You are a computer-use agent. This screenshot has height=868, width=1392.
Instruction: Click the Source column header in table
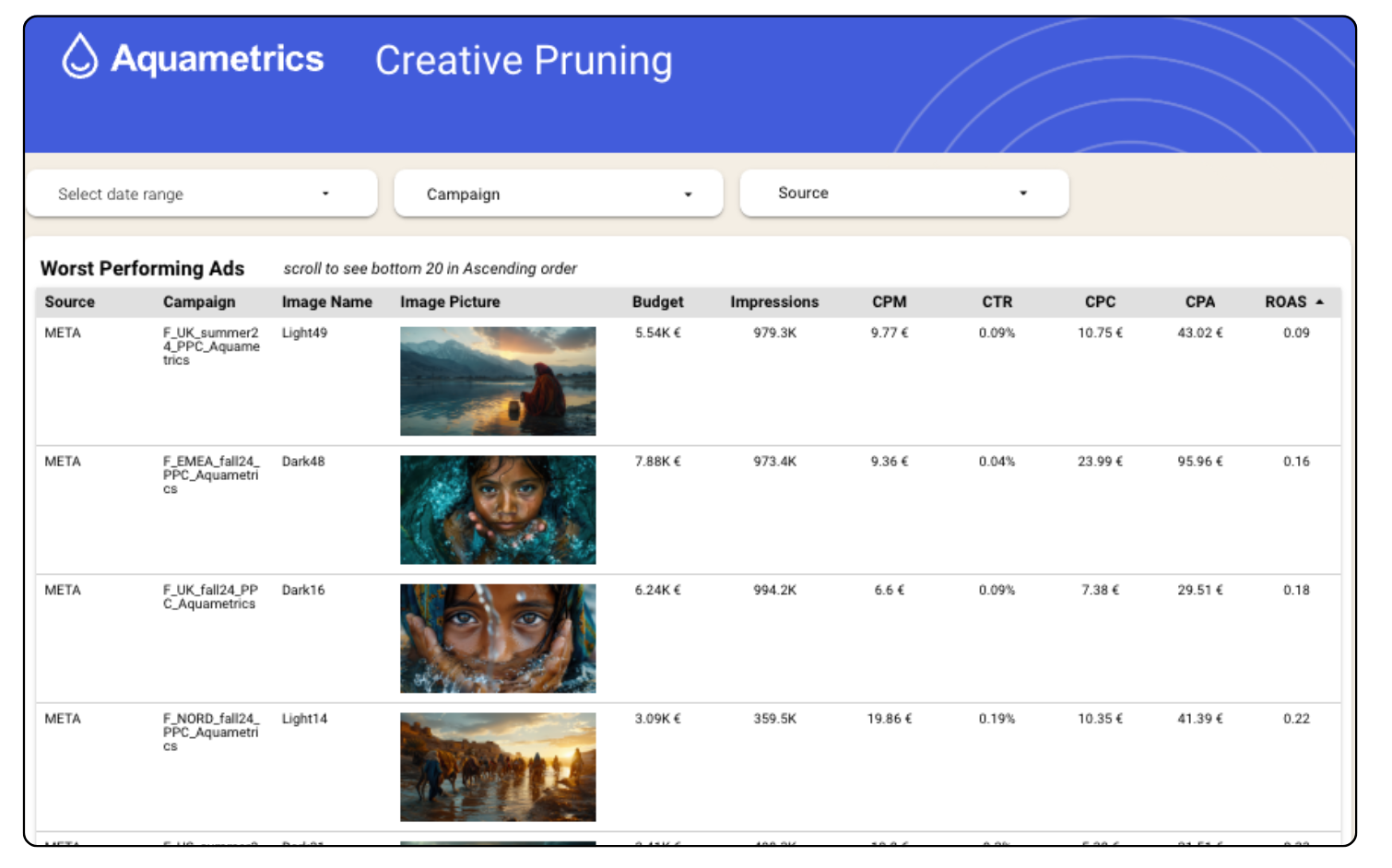pyautogui.click(x=69, y=302)
